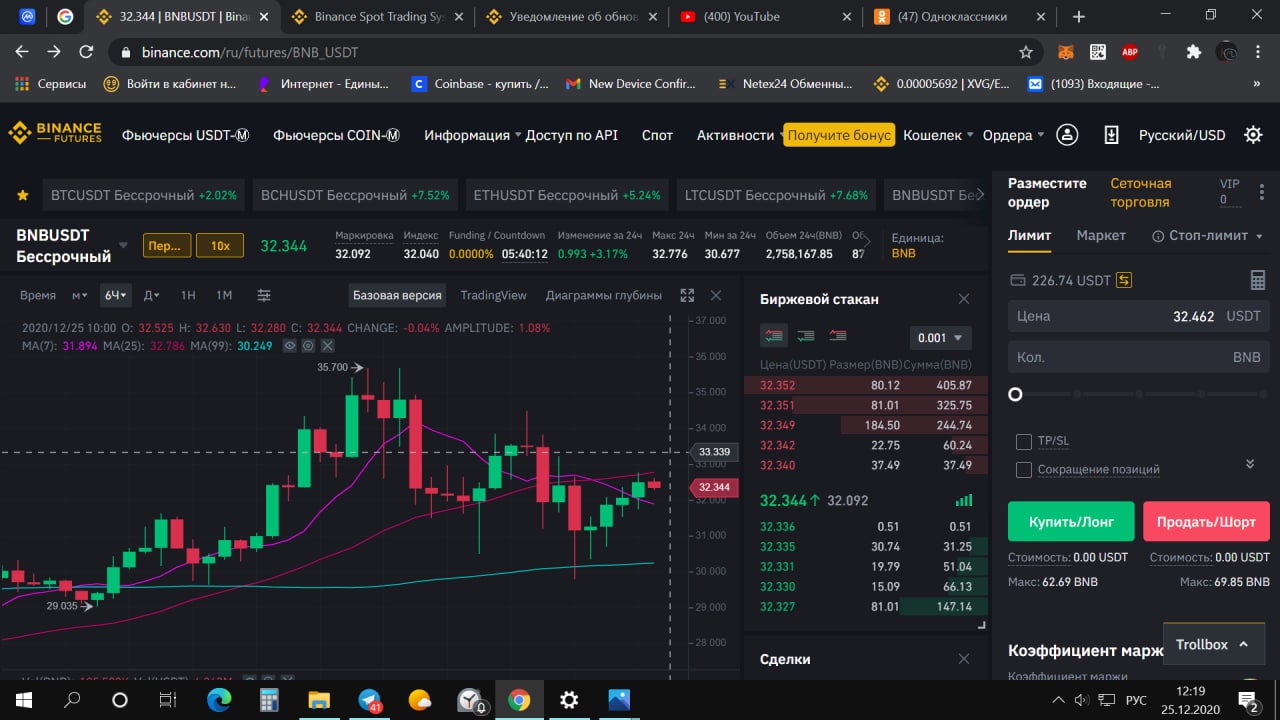Screen dimensions: 1280x720
Task: Expand the Trollbox chat panel
Action: pos(1212,644)
